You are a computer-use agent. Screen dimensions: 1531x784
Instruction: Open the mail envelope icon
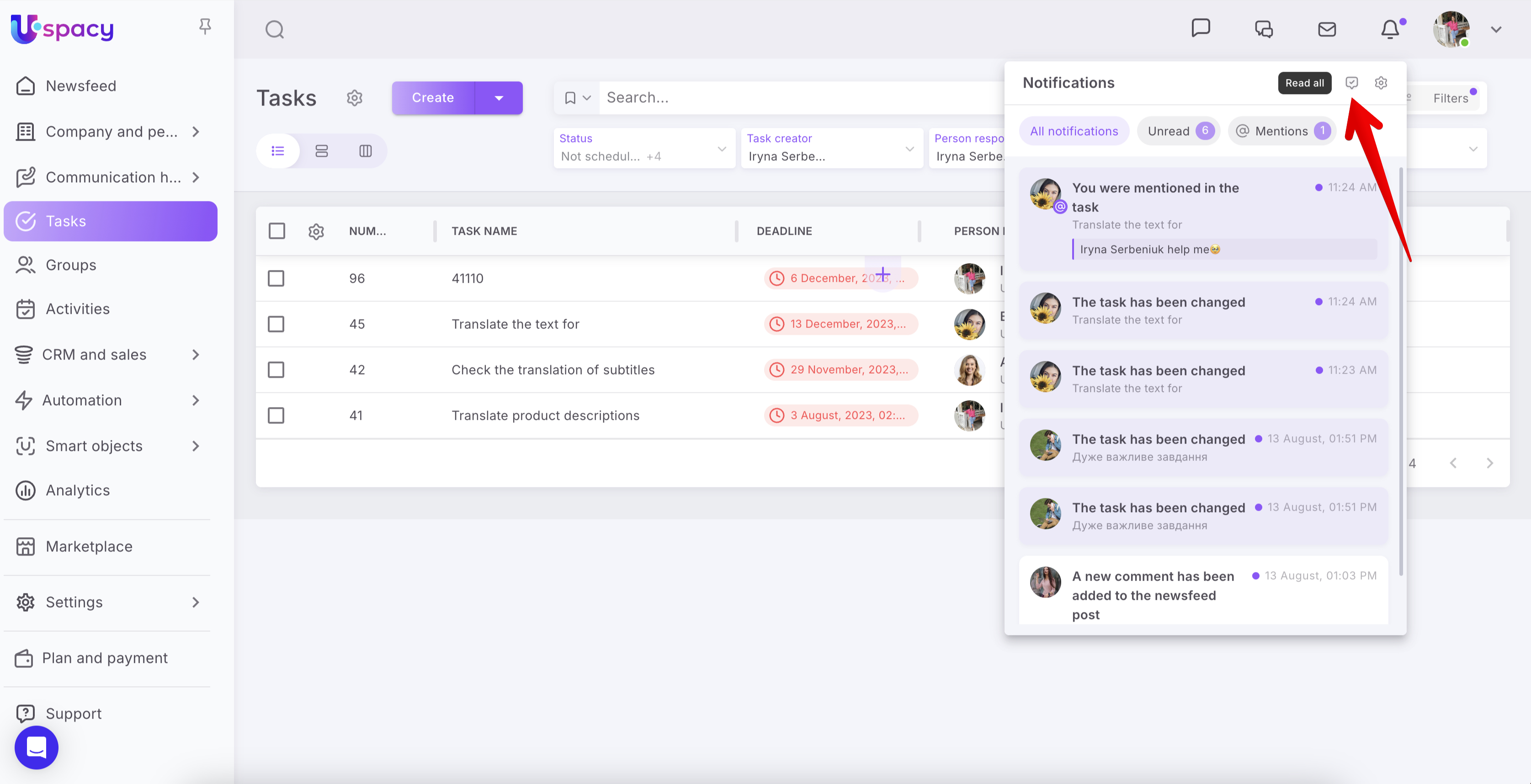click(1327, 29)
